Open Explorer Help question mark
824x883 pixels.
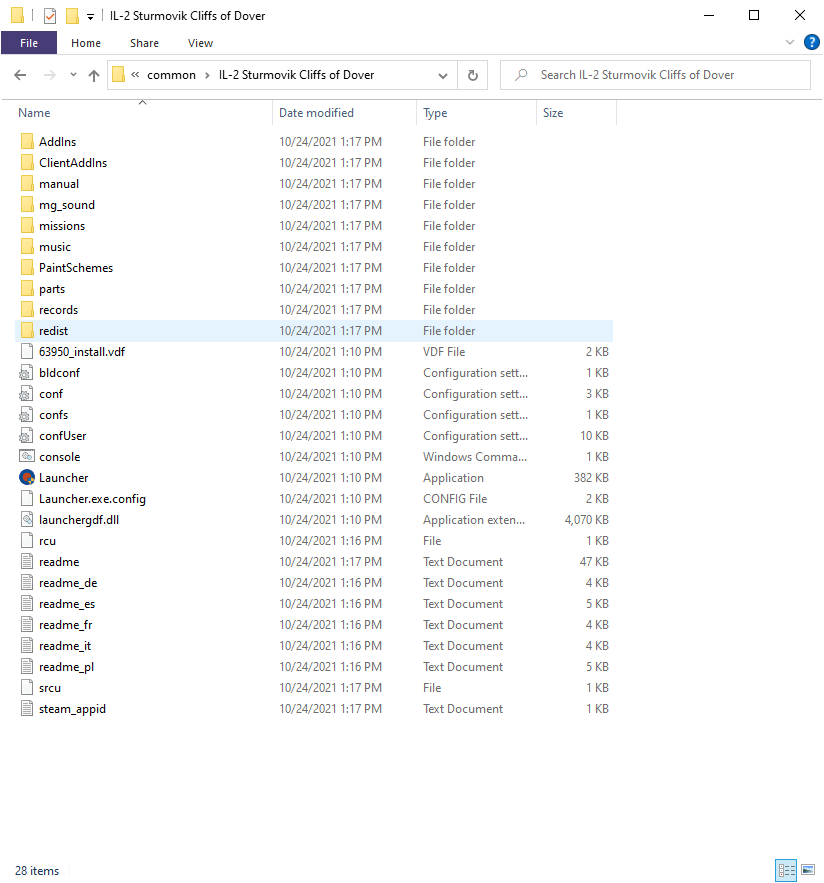pyautogui.click(x=812, y=42)
